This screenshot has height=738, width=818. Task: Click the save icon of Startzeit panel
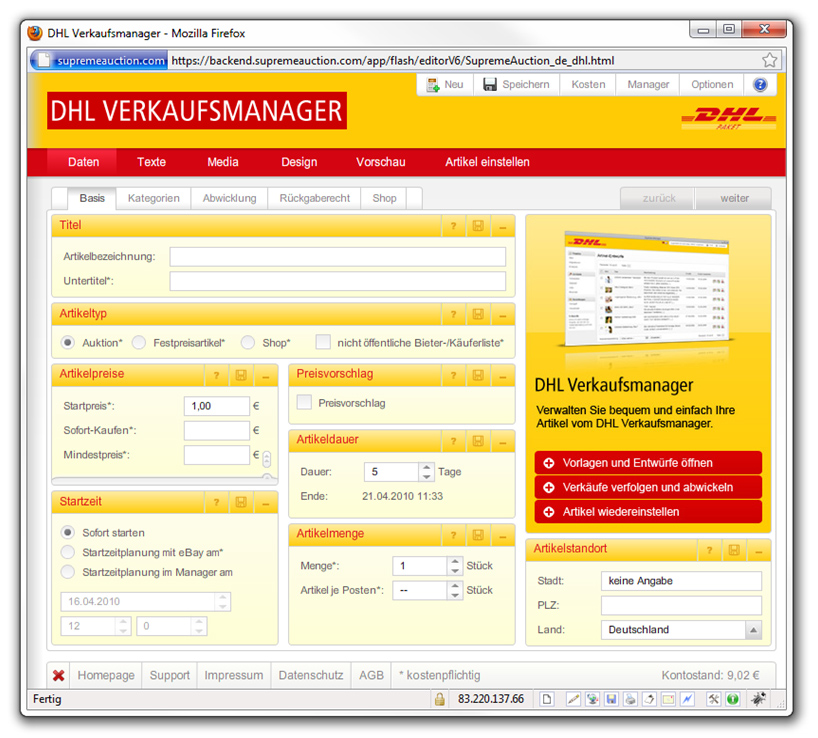tap(241, 503)
